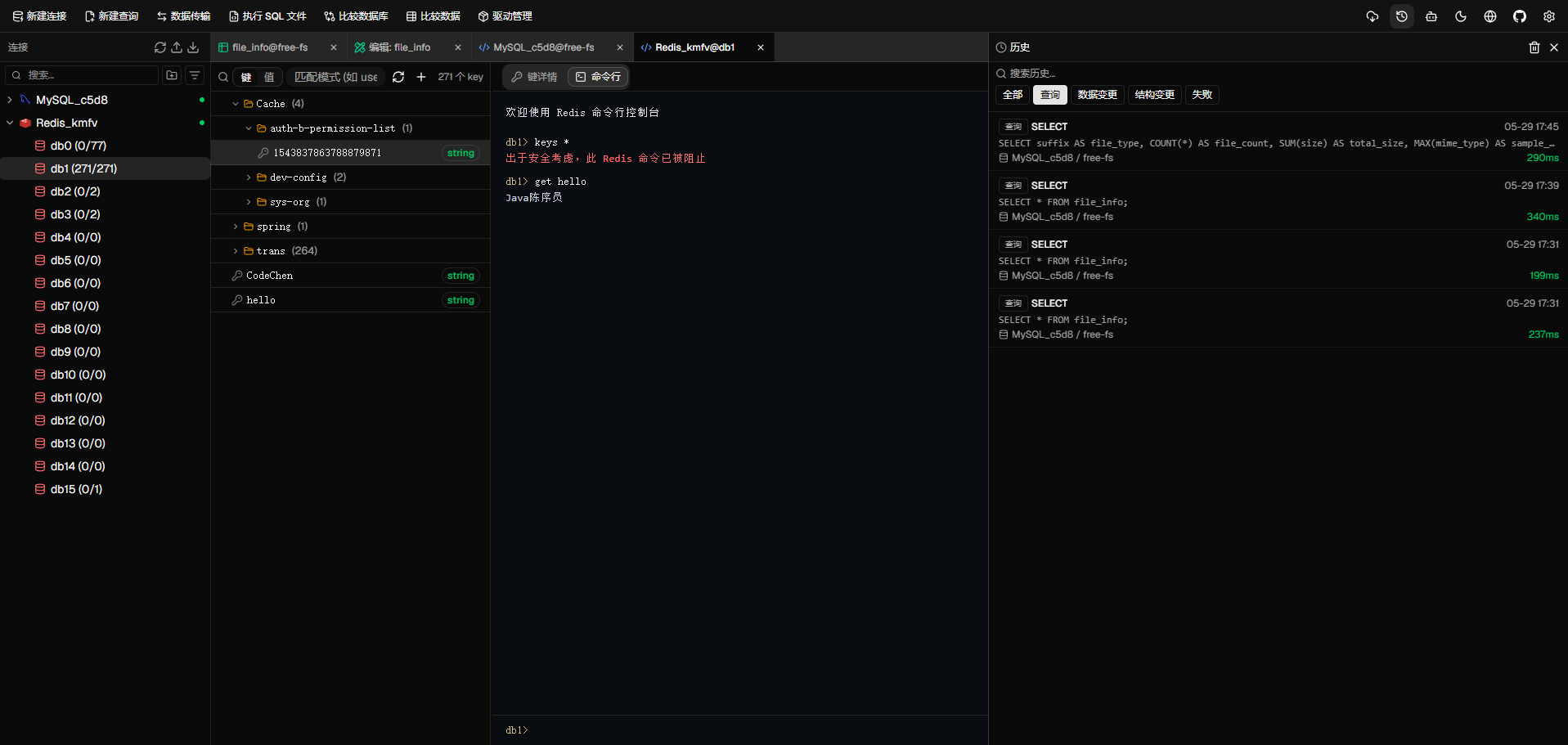Switch theme with the moon icon
The image size is (1568, 745).
(x=1461, y=16)
